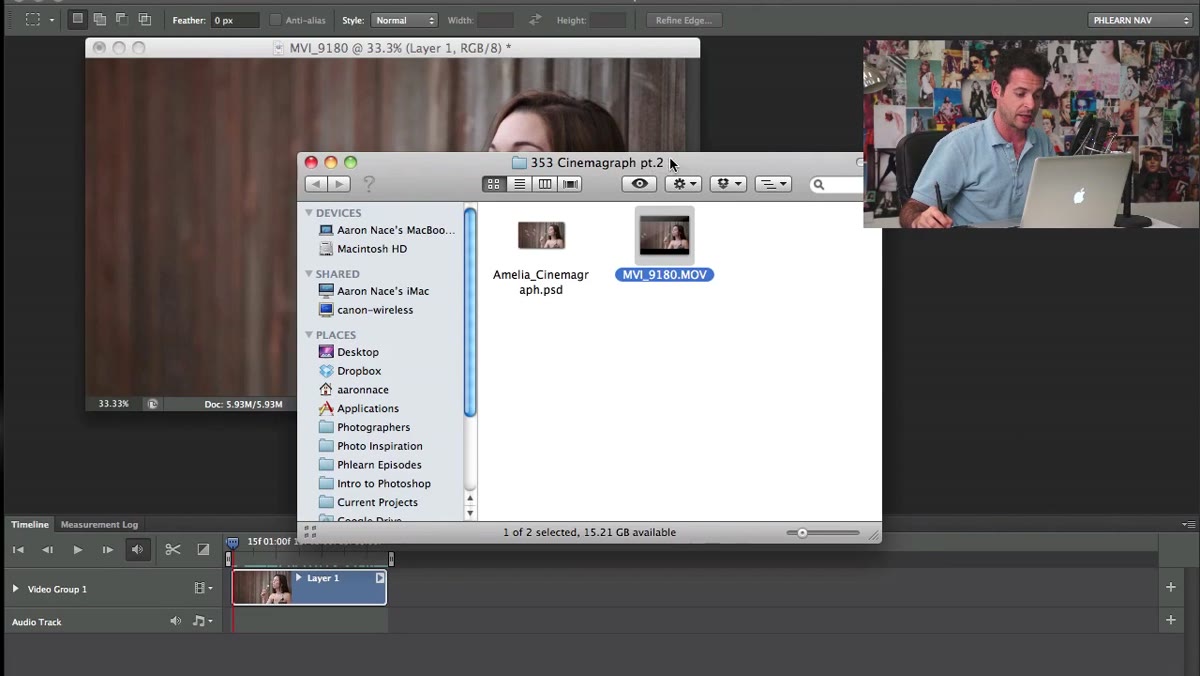Image resolution: width=1200 pixels, height=676 pixels.
Task: Enable the Anti-alias checkbox
Action: click(275, 20)
